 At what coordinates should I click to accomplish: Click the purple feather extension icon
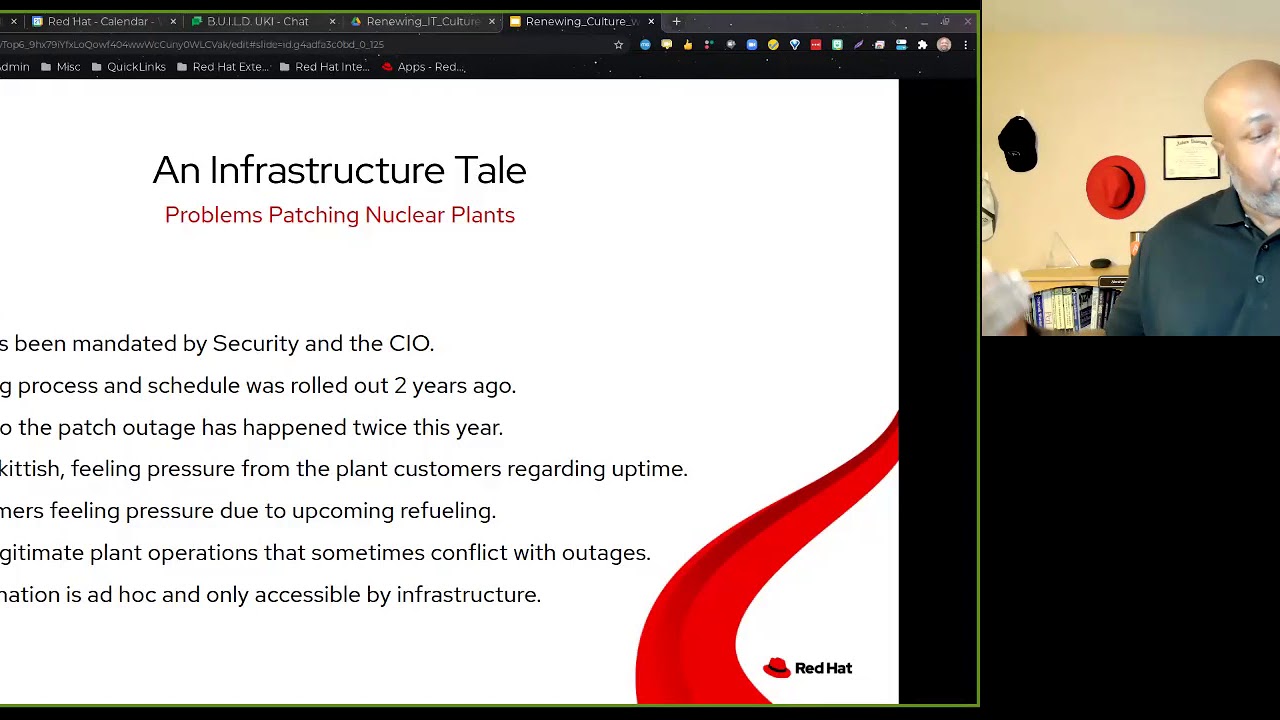coord(858,45)
